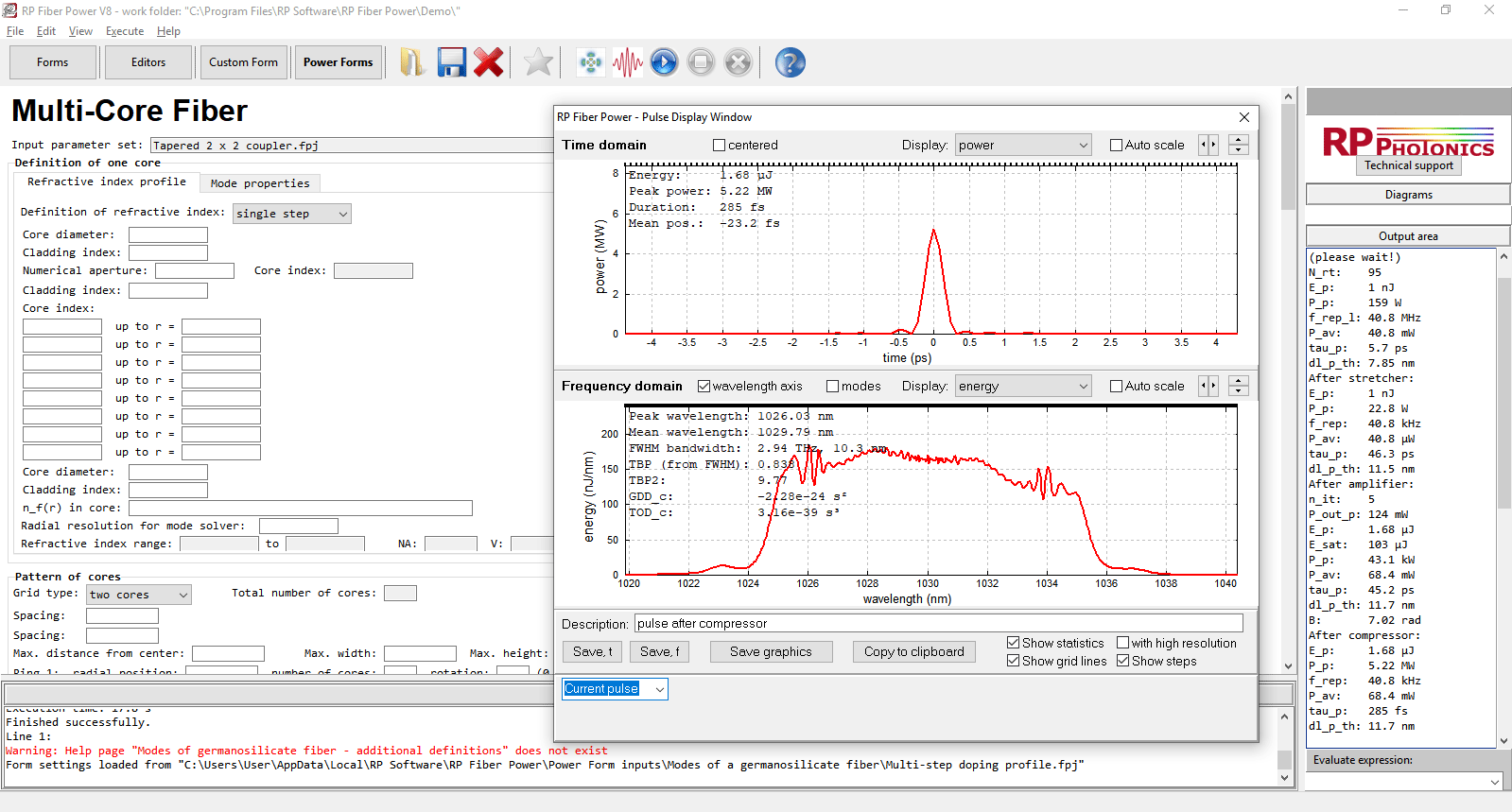Image resolution: width=1512 pixels, height=812 pixels.
Task: Click the gray stop button icon
Action: point(701,62)
